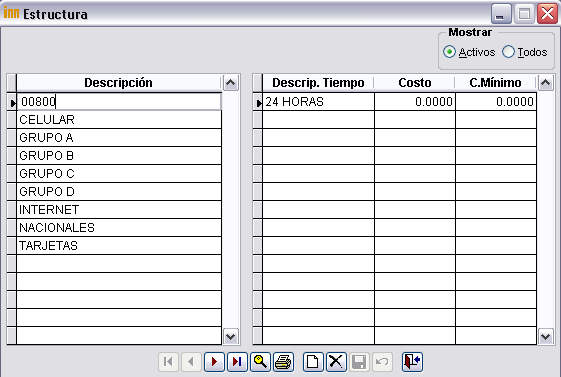Screen dimensions: 561x377
Task: Delete record with the X icon
Action: tap(336, 362)
